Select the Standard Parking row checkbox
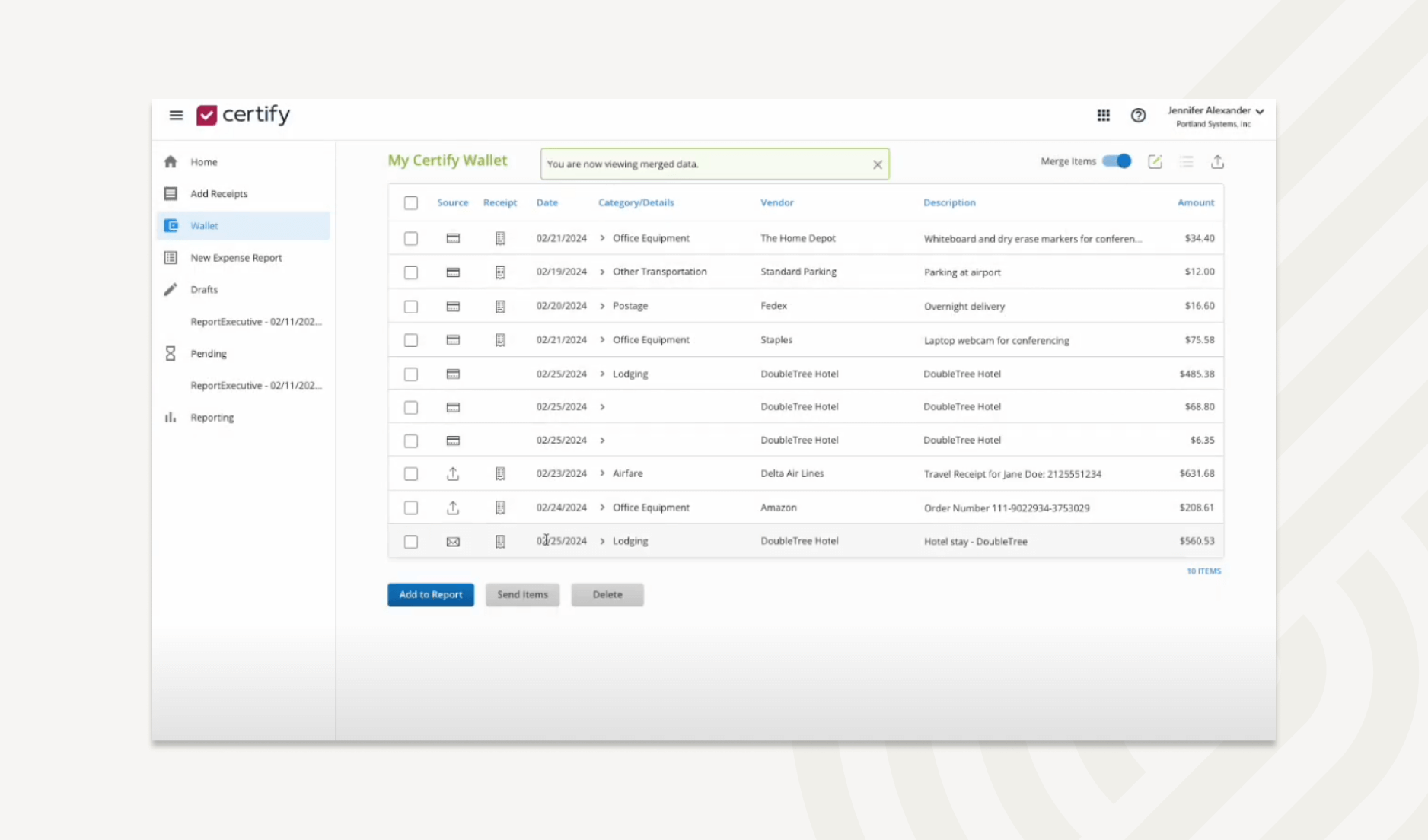The image size is (1428, 840). pos(411,272)
